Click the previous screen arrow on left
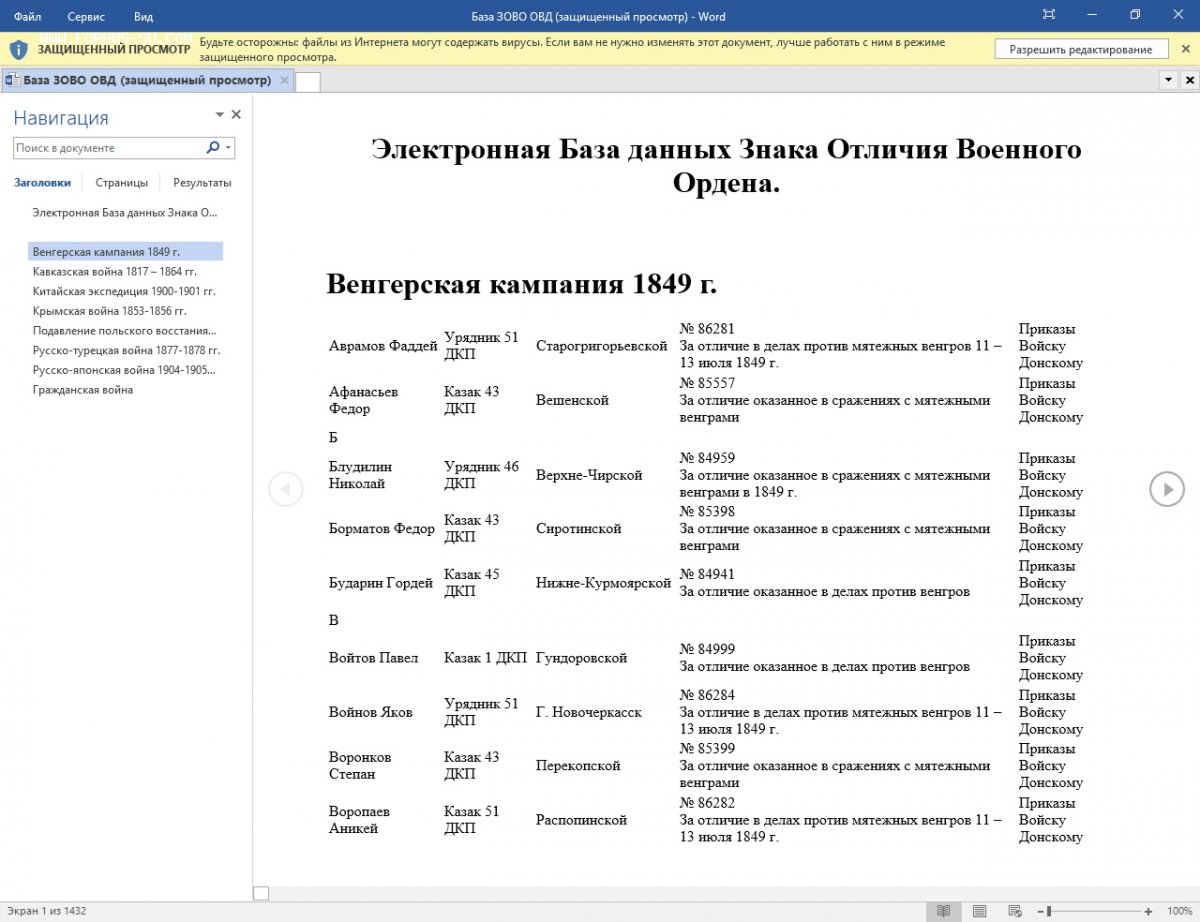Screen dimensions: 1200x922 286,489
